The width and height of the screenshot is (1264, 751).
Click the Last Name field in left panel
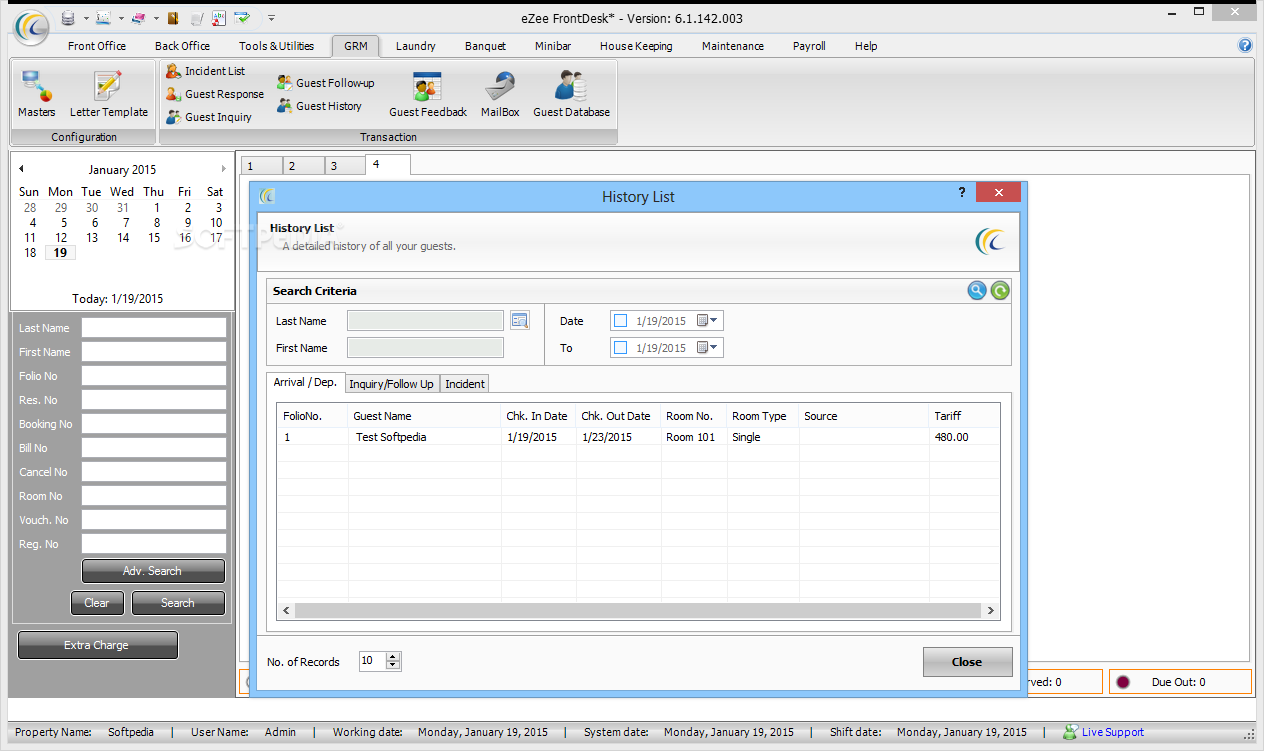tap(154, 328)
